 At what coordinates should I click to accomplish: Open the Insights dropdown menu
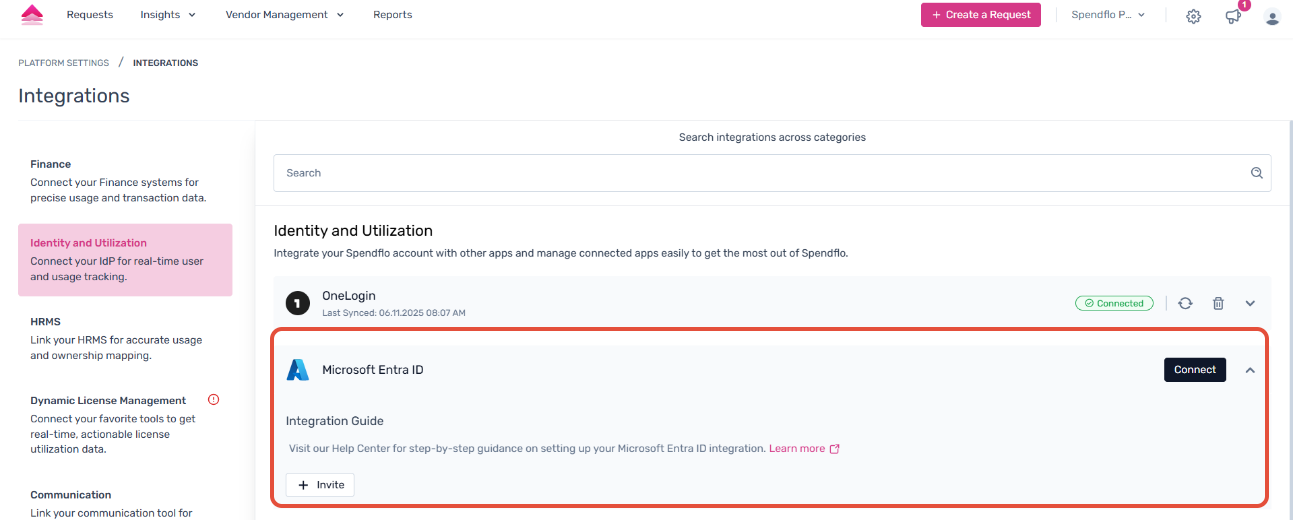click(168, 15)
